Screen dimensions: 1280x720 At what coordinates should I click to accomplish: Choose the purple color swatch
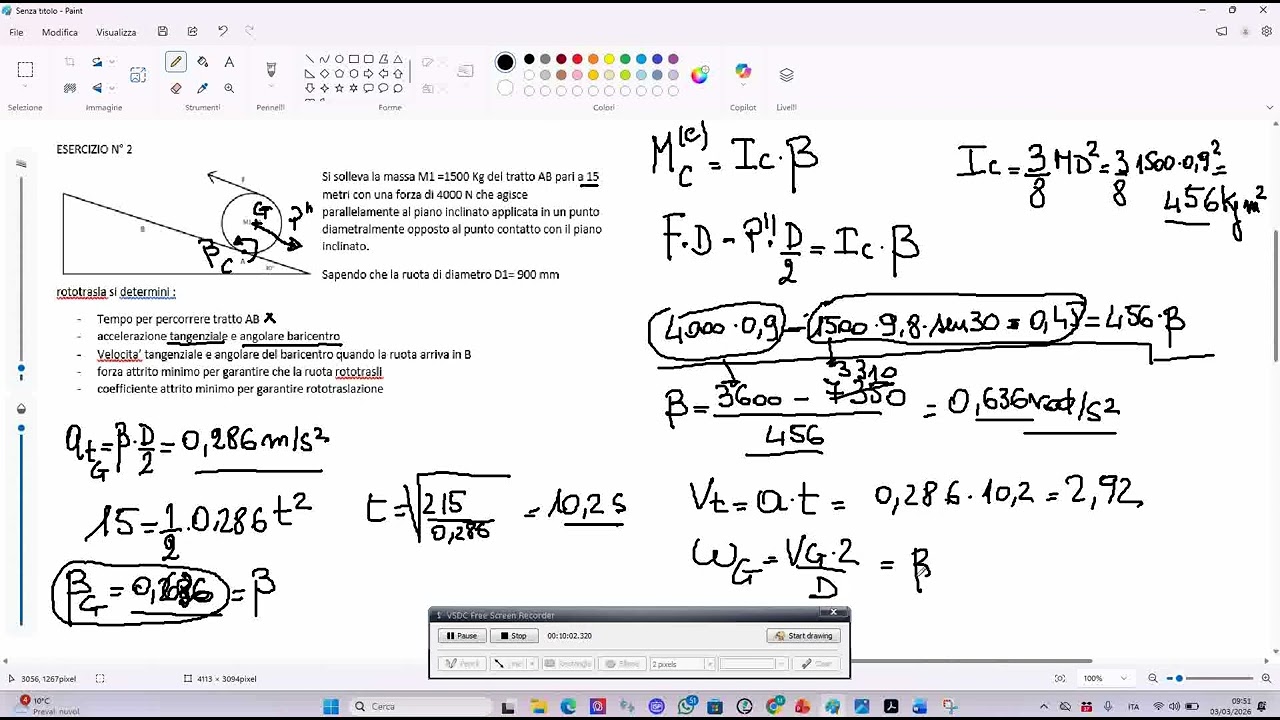click(673, 59)
